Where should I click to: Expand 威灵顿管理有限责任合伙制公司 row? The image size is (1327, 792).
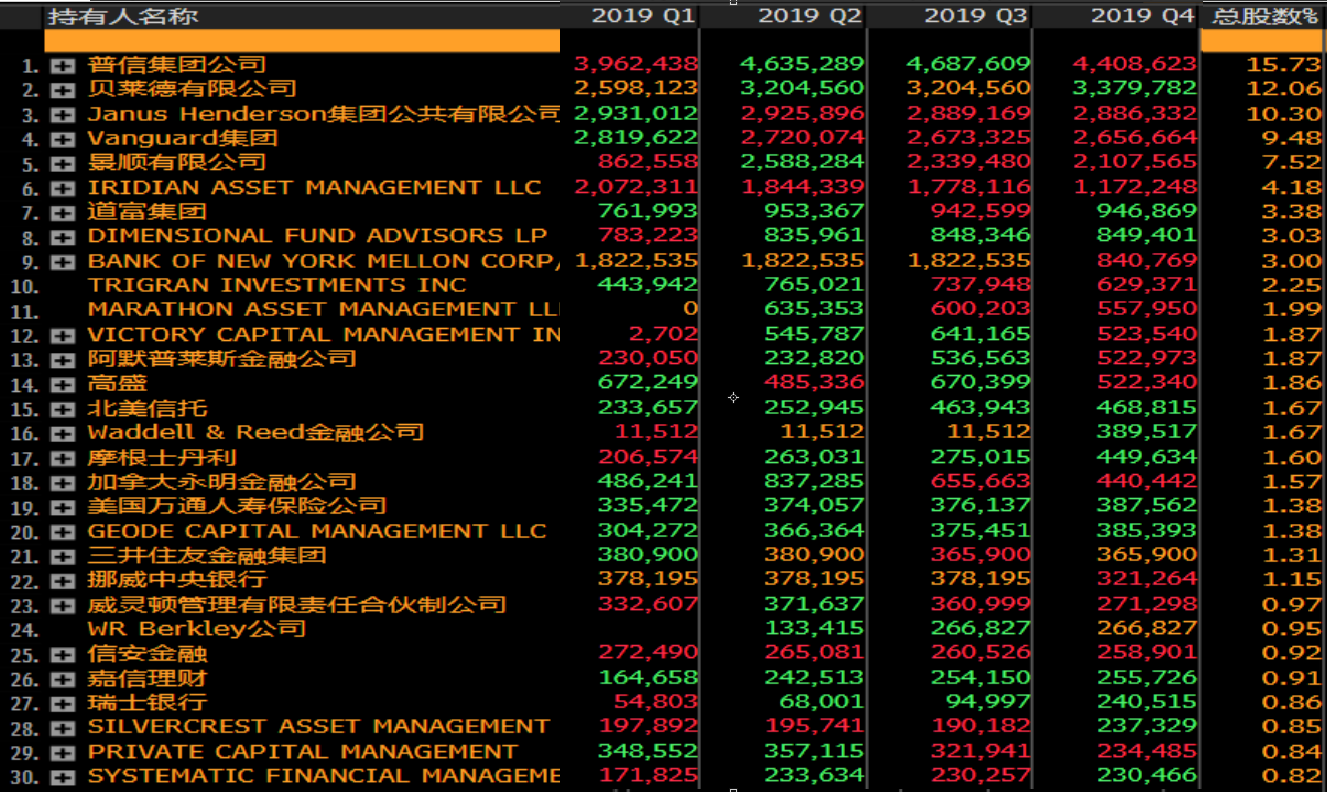click(x=63, y=605)
